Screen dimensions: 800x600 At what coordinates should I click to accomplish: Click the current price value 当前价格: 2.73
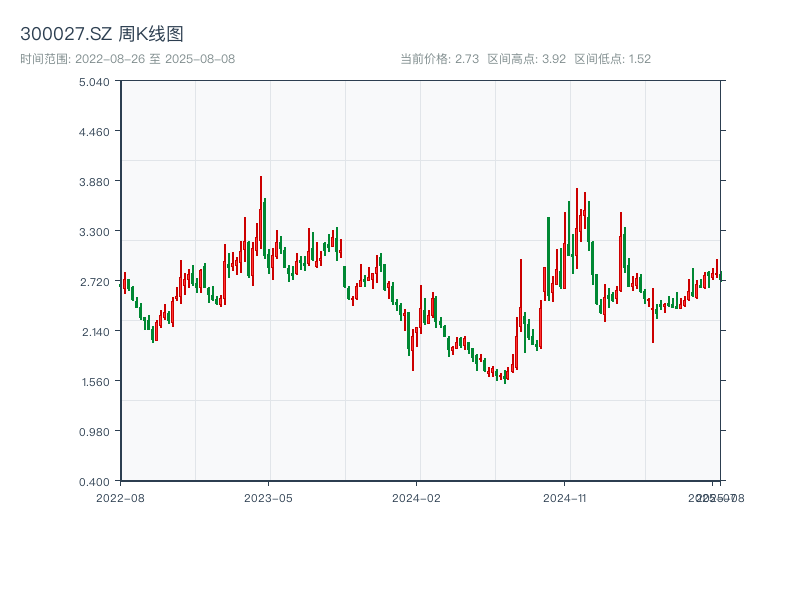click(440, 59)
